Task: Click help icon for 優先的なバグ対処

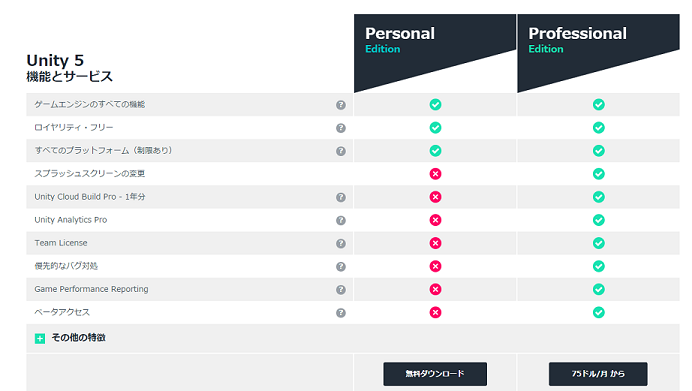Action: click(x=341, y=267)
